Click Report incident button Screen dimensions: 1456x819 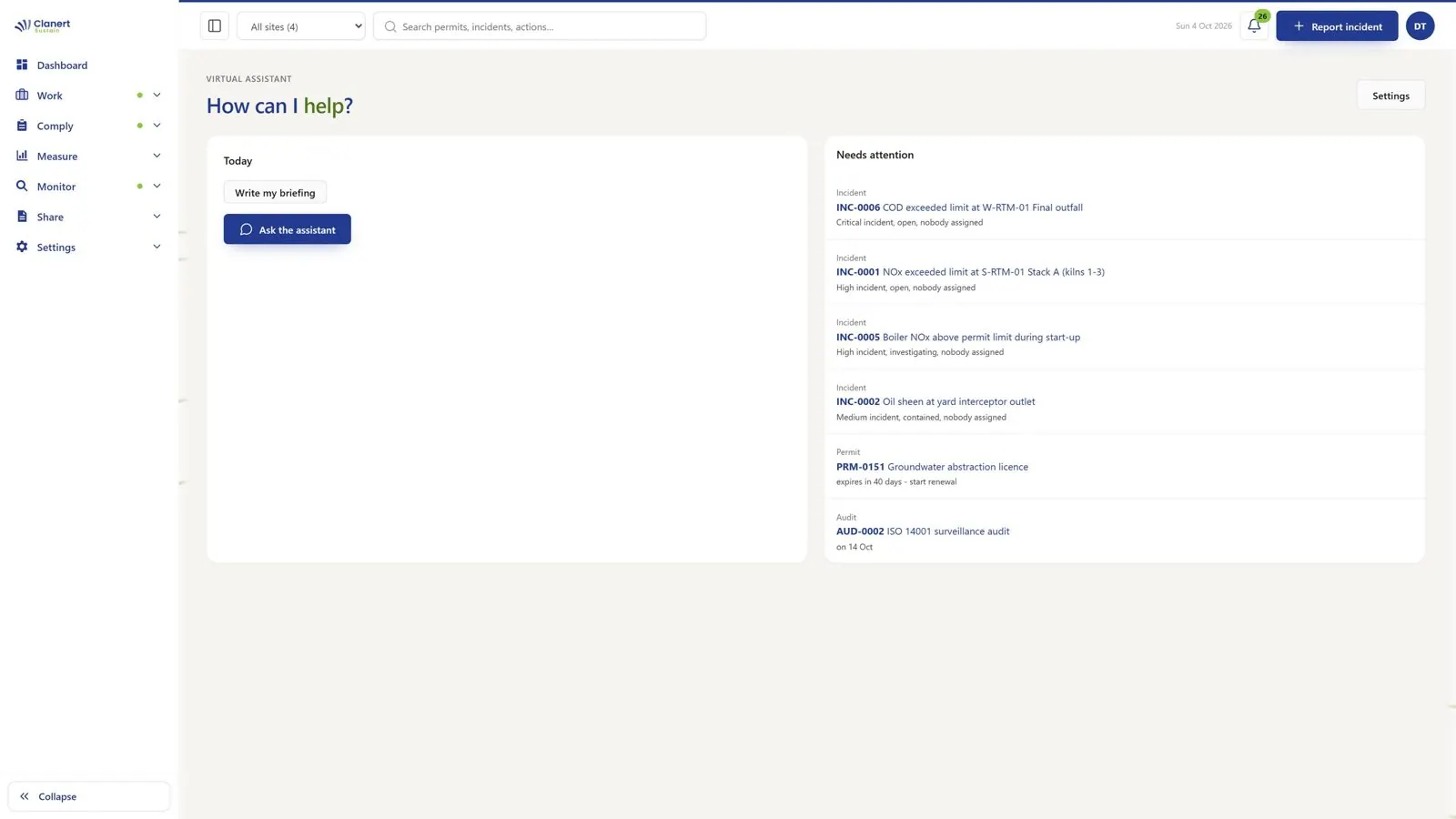coord(1337,26)
